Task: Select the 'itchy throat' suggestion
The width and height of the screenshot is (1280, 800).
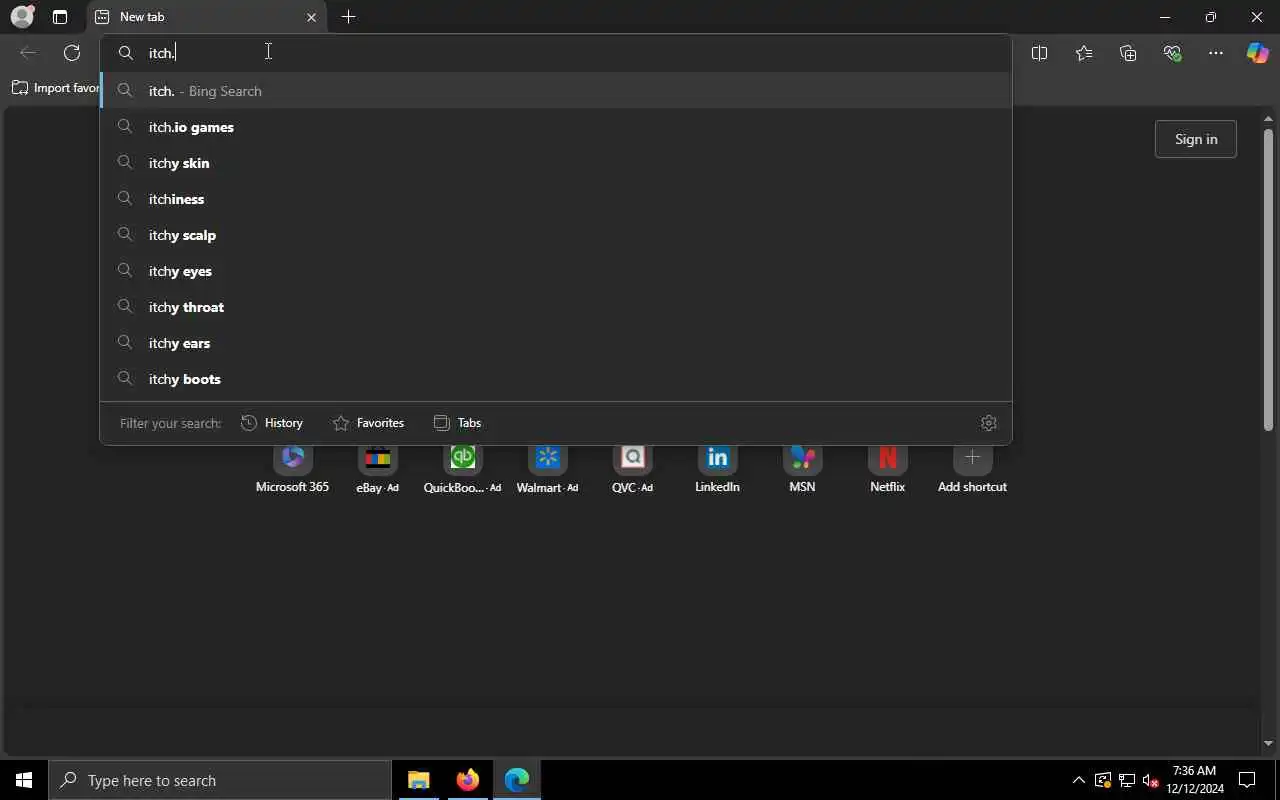Action: click(556, 307)
